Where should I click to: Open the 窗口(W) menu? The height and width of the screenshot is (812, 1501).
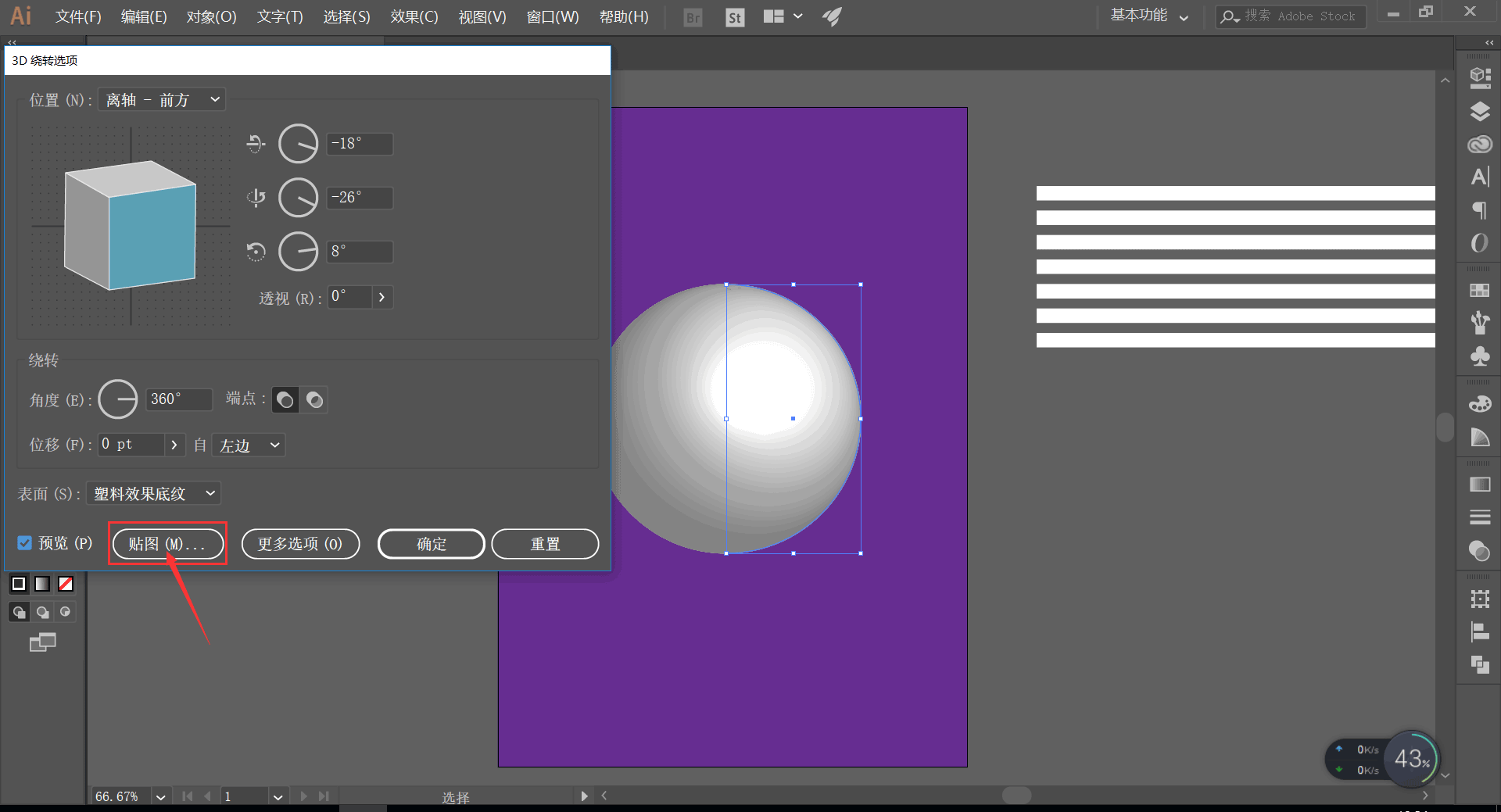pos(553,16)
